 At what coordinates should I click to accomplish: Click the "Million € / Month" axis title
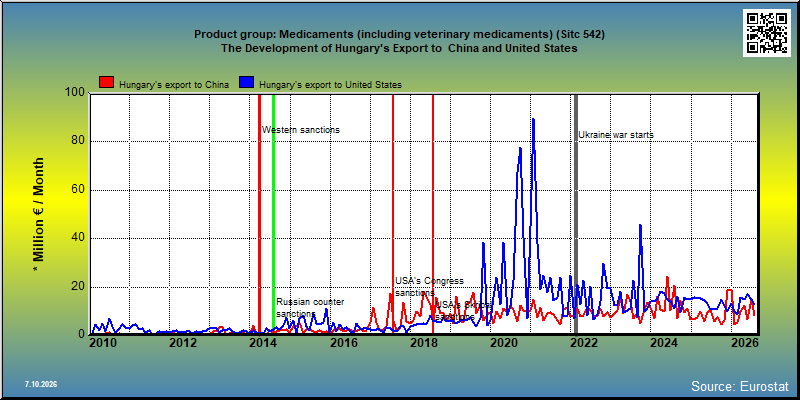pyautogui.click(x=39, y=214)
